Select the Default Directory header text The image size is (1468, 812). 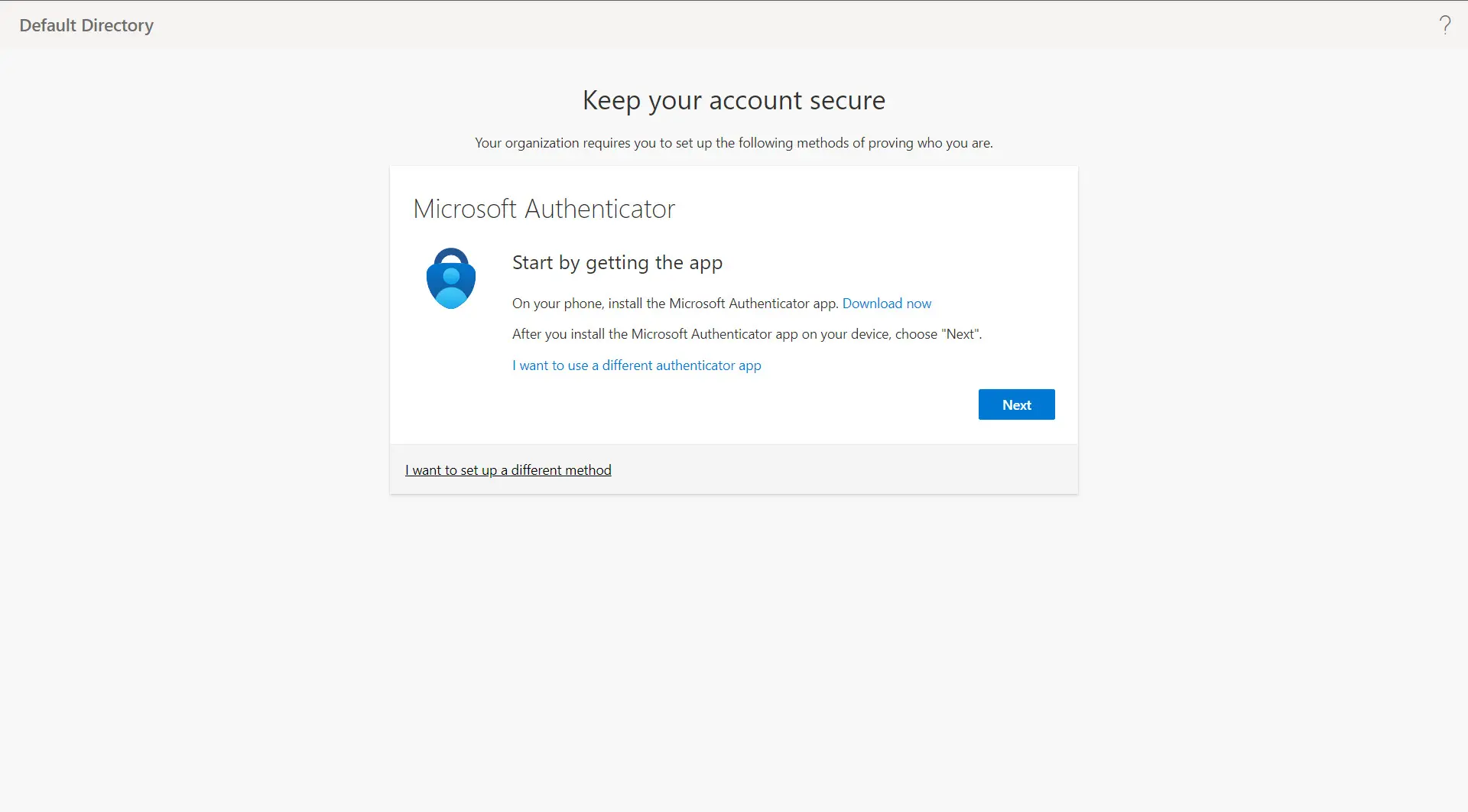86,24
